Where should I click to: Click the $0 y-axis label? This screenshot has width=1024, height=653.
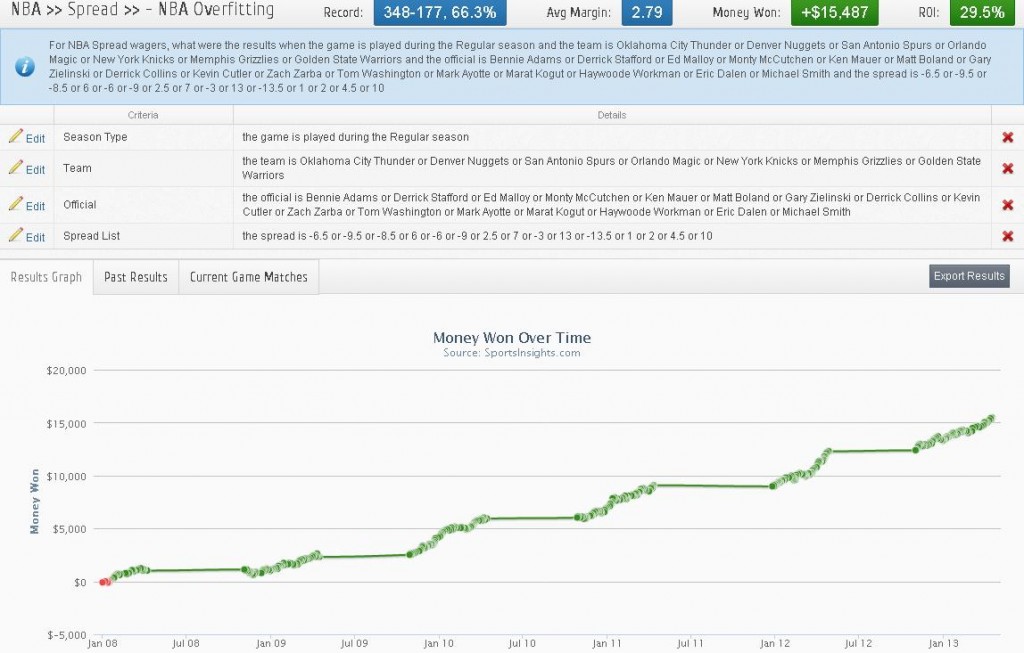[80, 582]
